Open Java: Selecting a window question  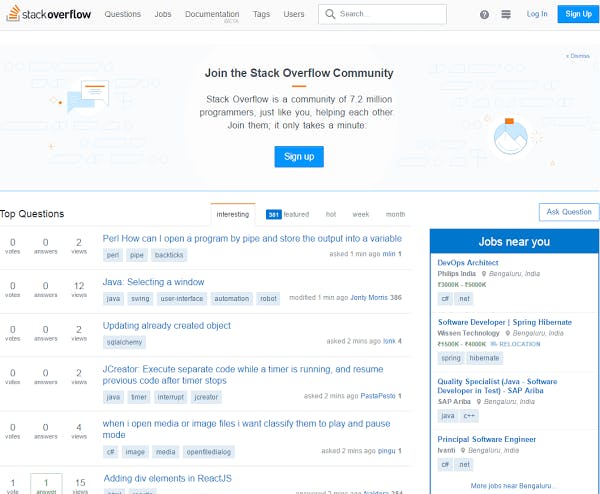(153, 282)
